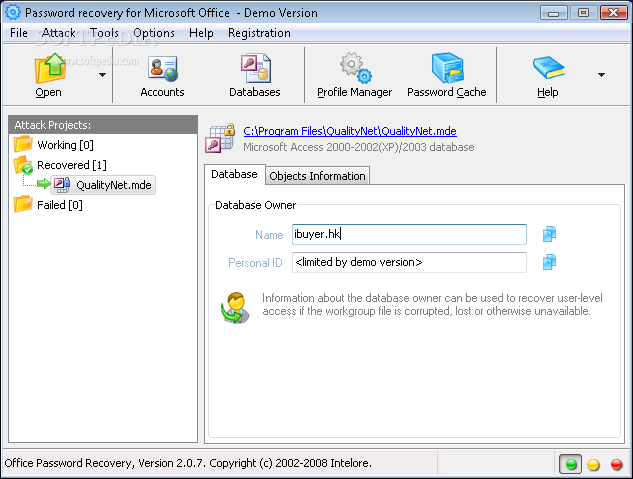Open the QualityNet.mde file path link
Screen dimensions: 633x479
(x=350, y=131)
